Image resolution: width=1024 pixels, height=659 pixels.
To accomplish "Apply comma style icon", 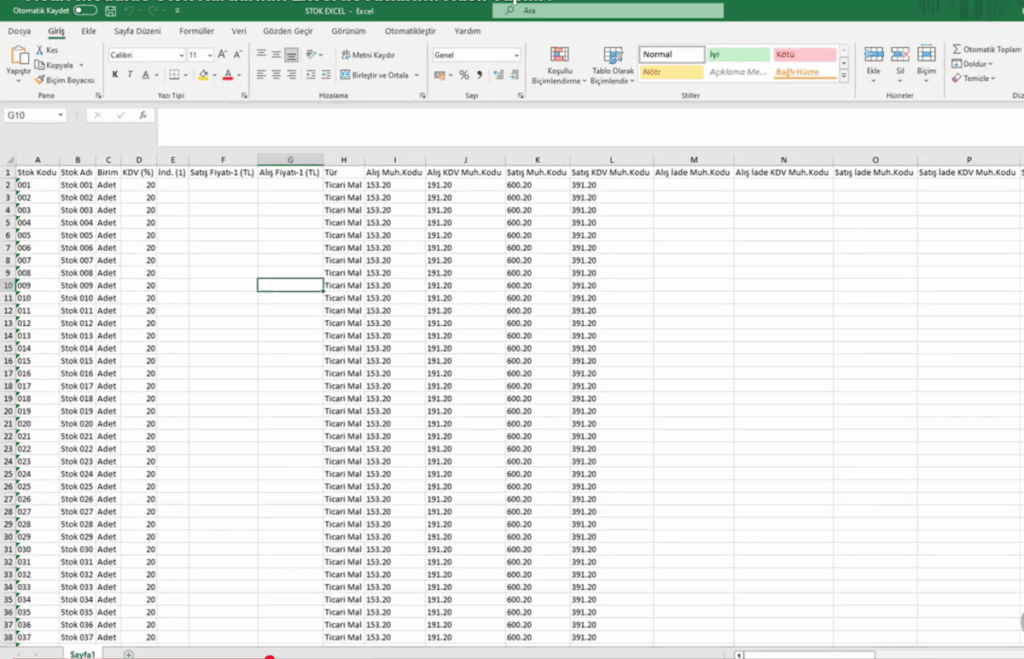I will pos(479,75).
